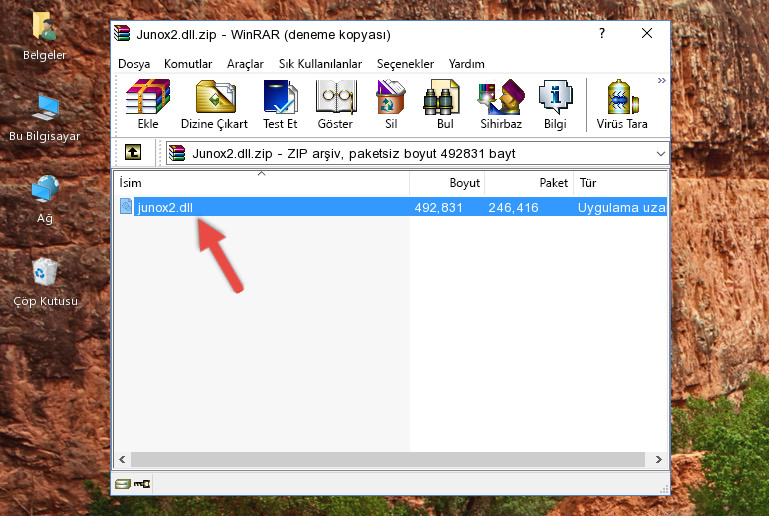Open the Araçlar menu
The height and width of the screenshot is (516, 769).
[245, 64]
